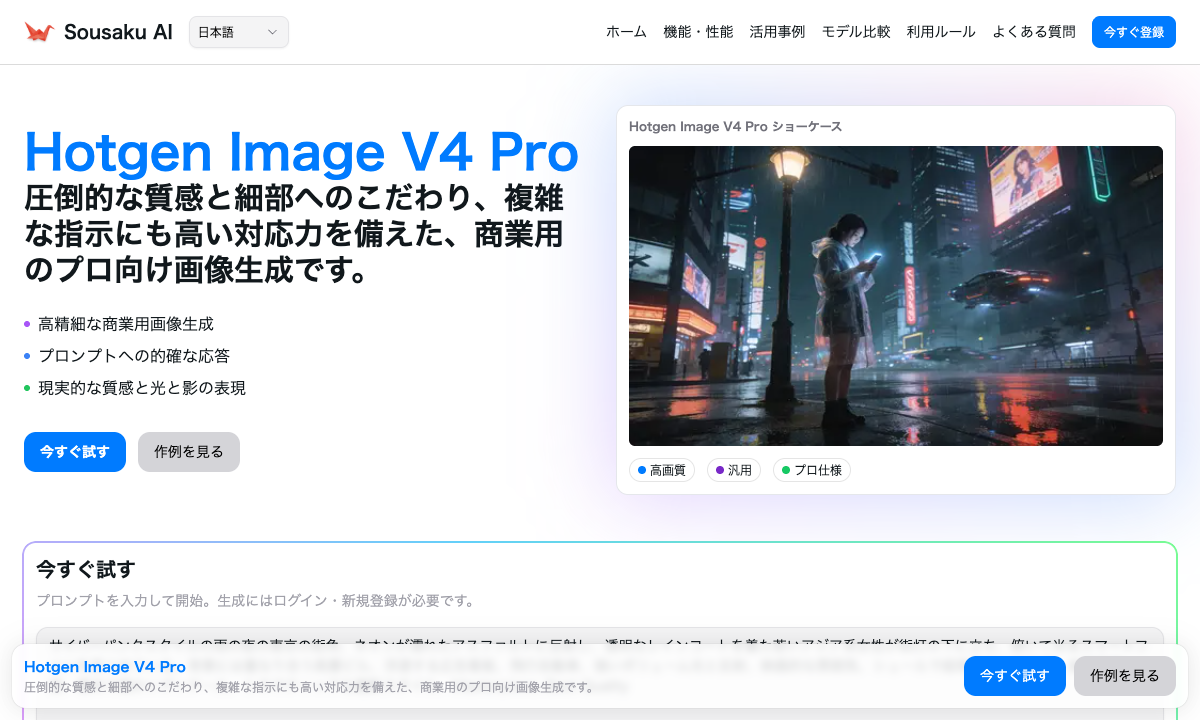
Task: Open the 機能・性能 menu item
Action: pyautogui.click(x=698, y=32)
